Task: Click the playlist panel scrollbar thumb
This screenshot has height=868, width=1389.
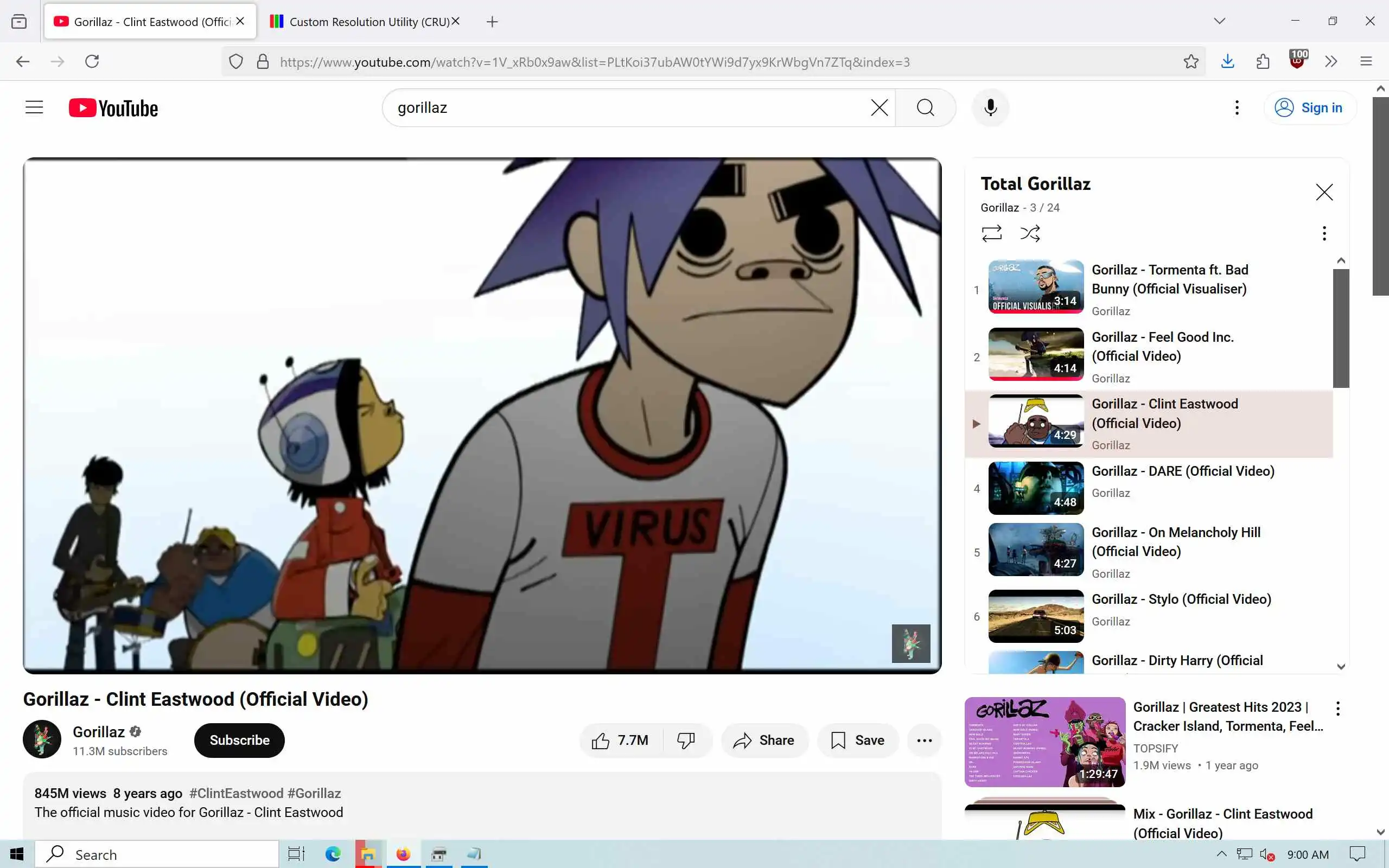Action: (x=1341, y=327)
